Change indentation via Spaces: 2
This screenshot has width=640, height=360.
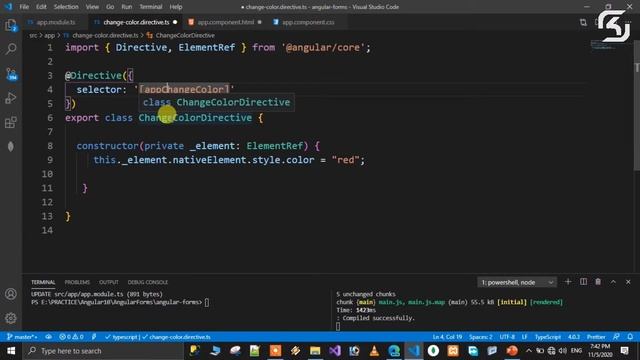tap(480, 337)
